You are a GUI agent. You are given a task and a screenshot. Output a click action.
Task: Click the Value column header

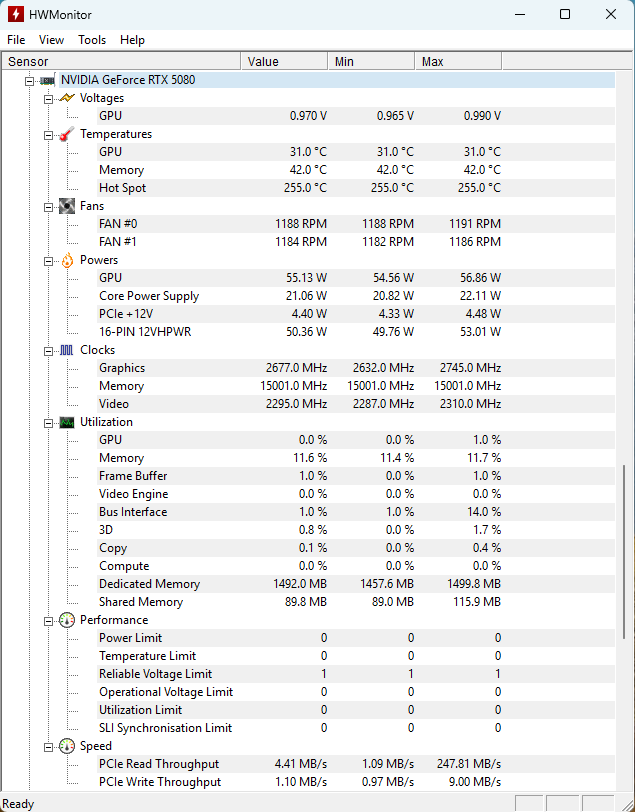(x=284, y=62)
